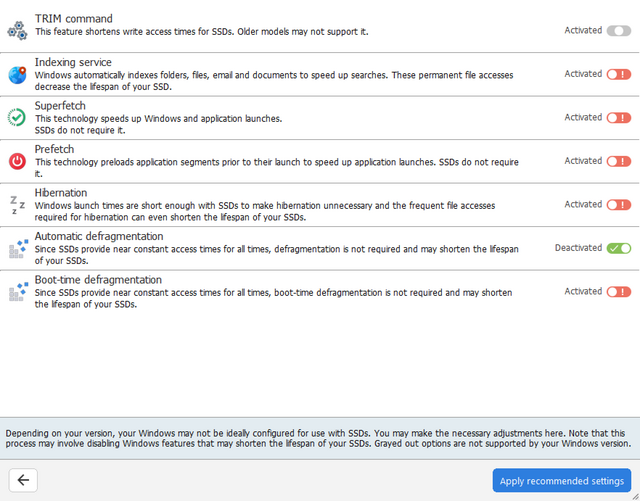Click the Indexing service globe icon
The image size is (640, 501).
point(17,74)
